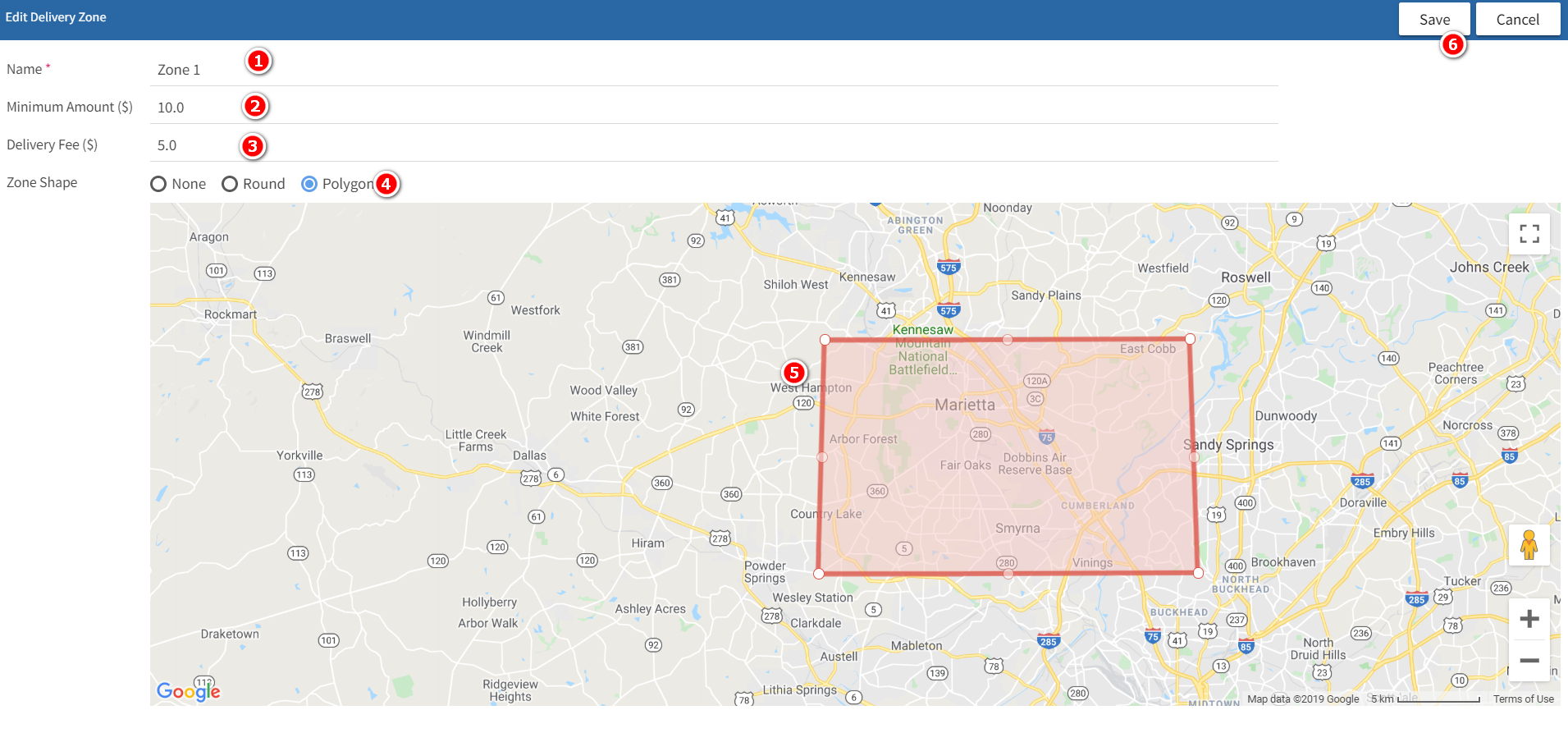Click the Austell label on the map

pyautogui.click(x=839, y=657)
